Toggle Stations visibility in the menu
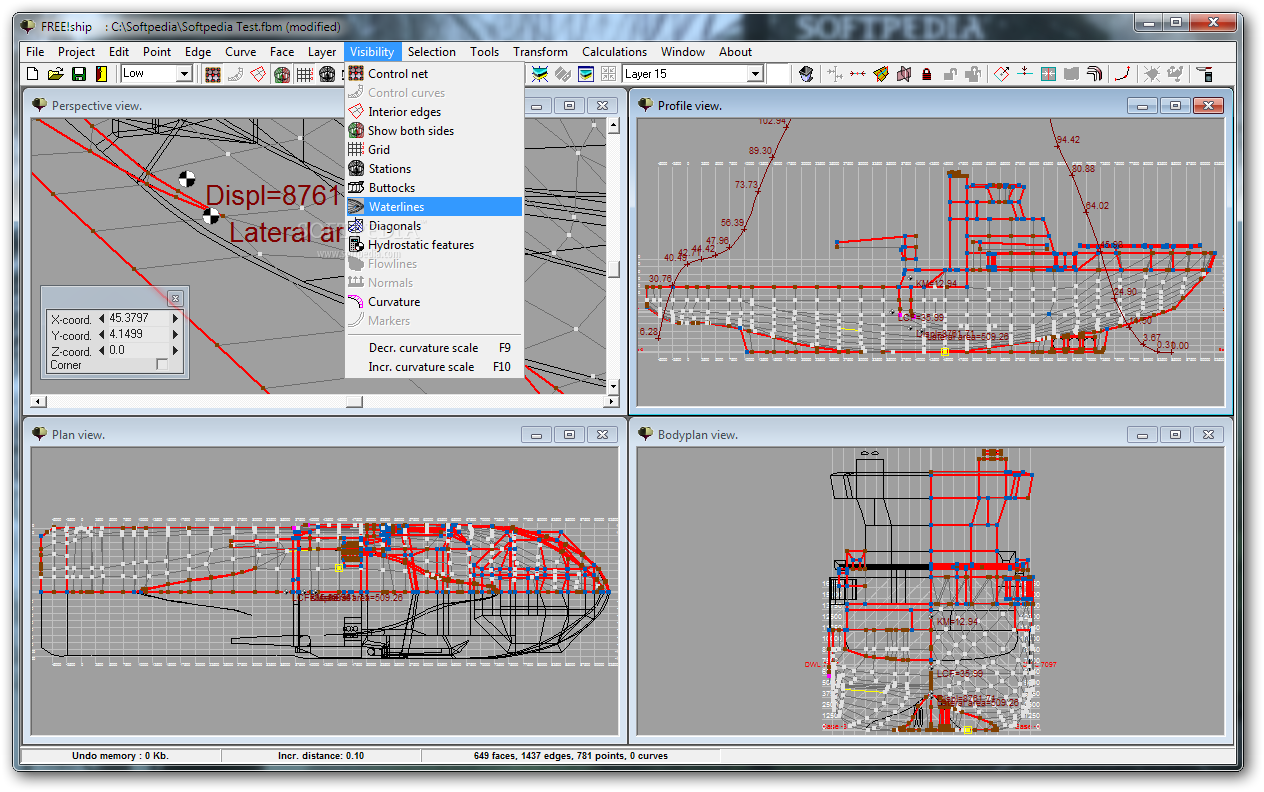Viewport: 1264px width, 792px height. (x=433, y=169)
